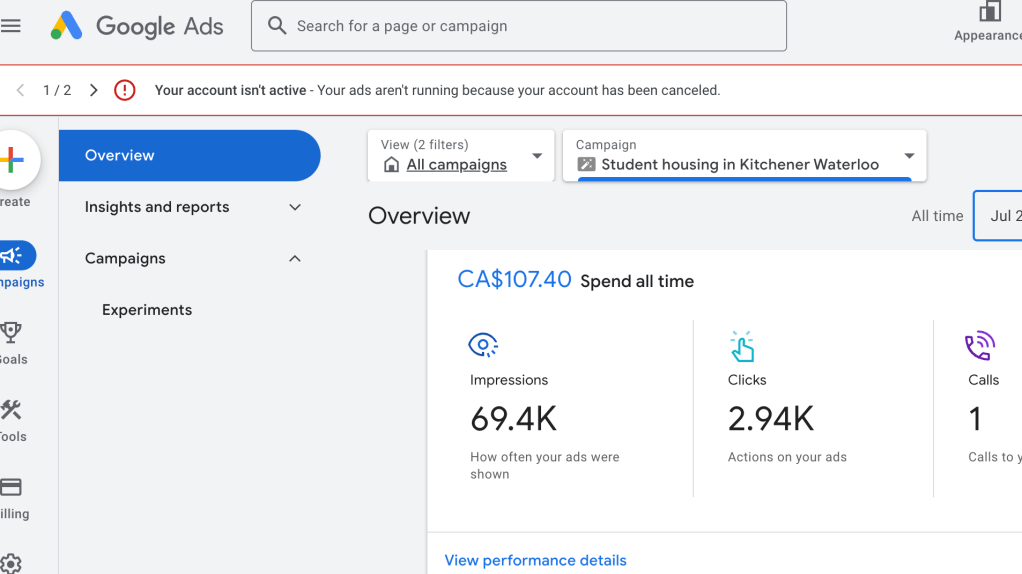Select the All time date range
This screenshot has width=1022, height=574.
pyautogui.click(x=937, y=216)
